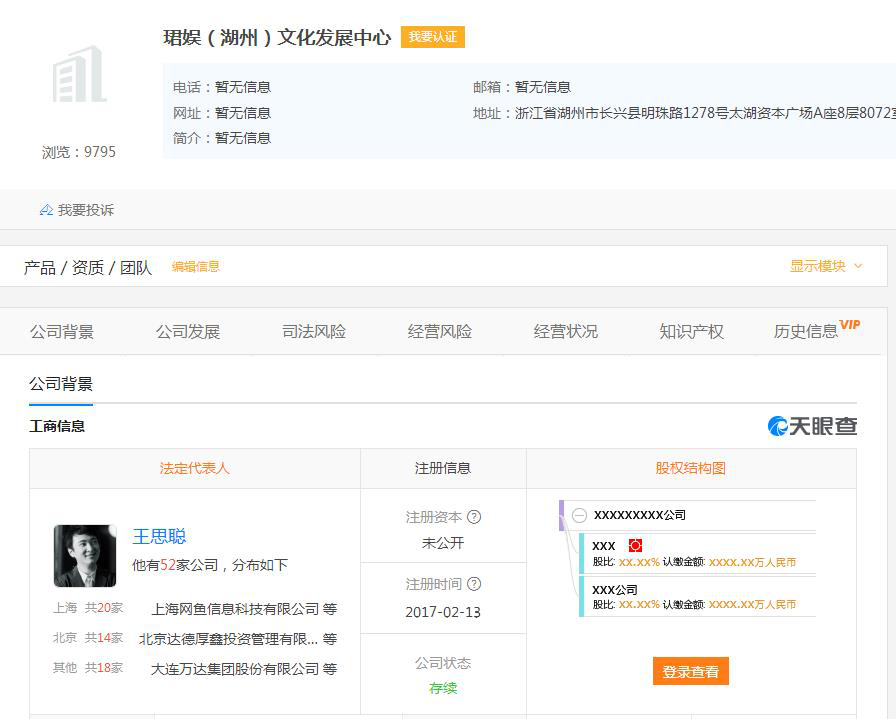
Task: Click the 登录查看 button
Action: pos(690,672)
